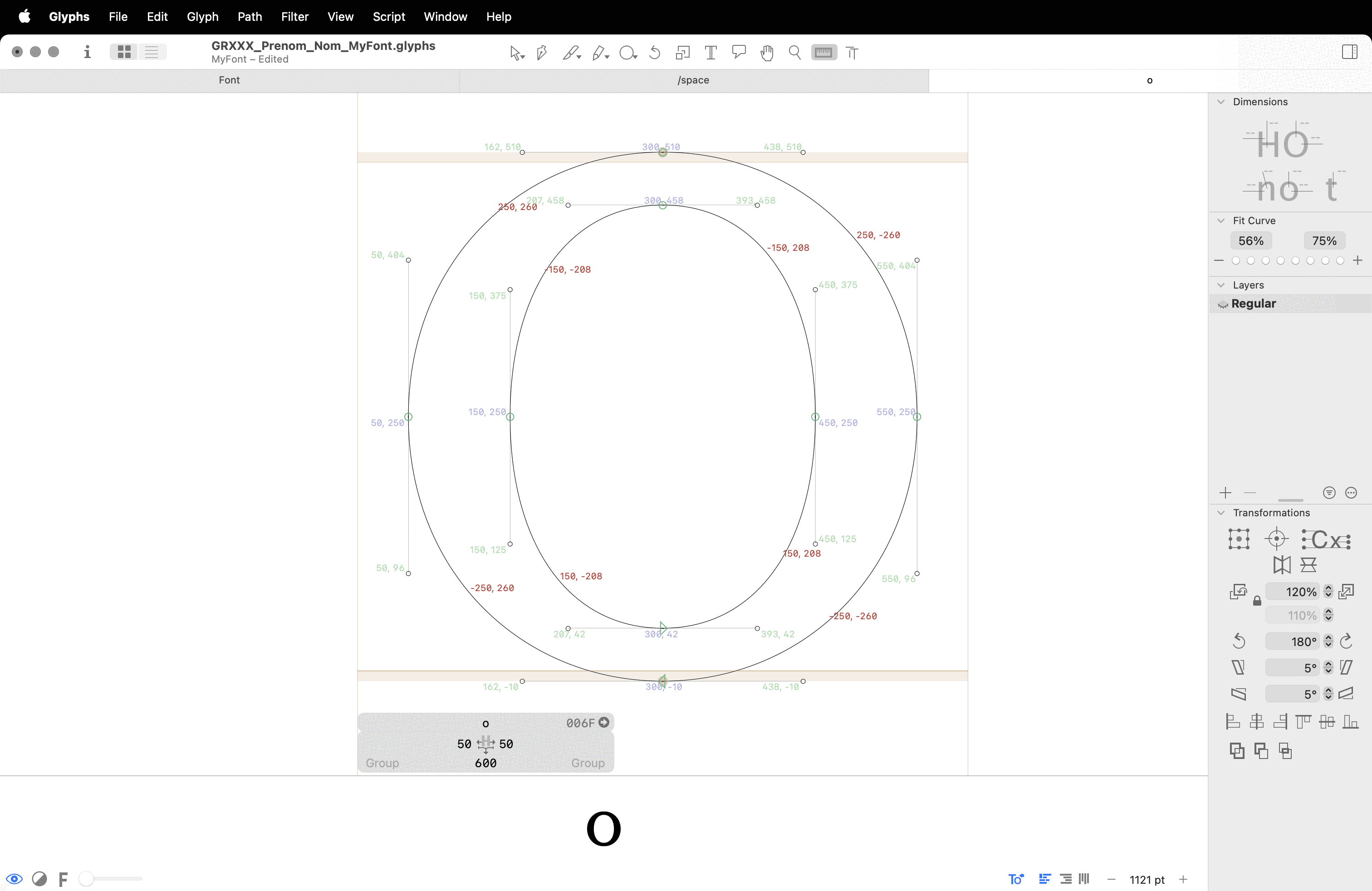
Task: Select the Zoom magnifier tool
Action: pyautogui.click(x=794, y=53)
